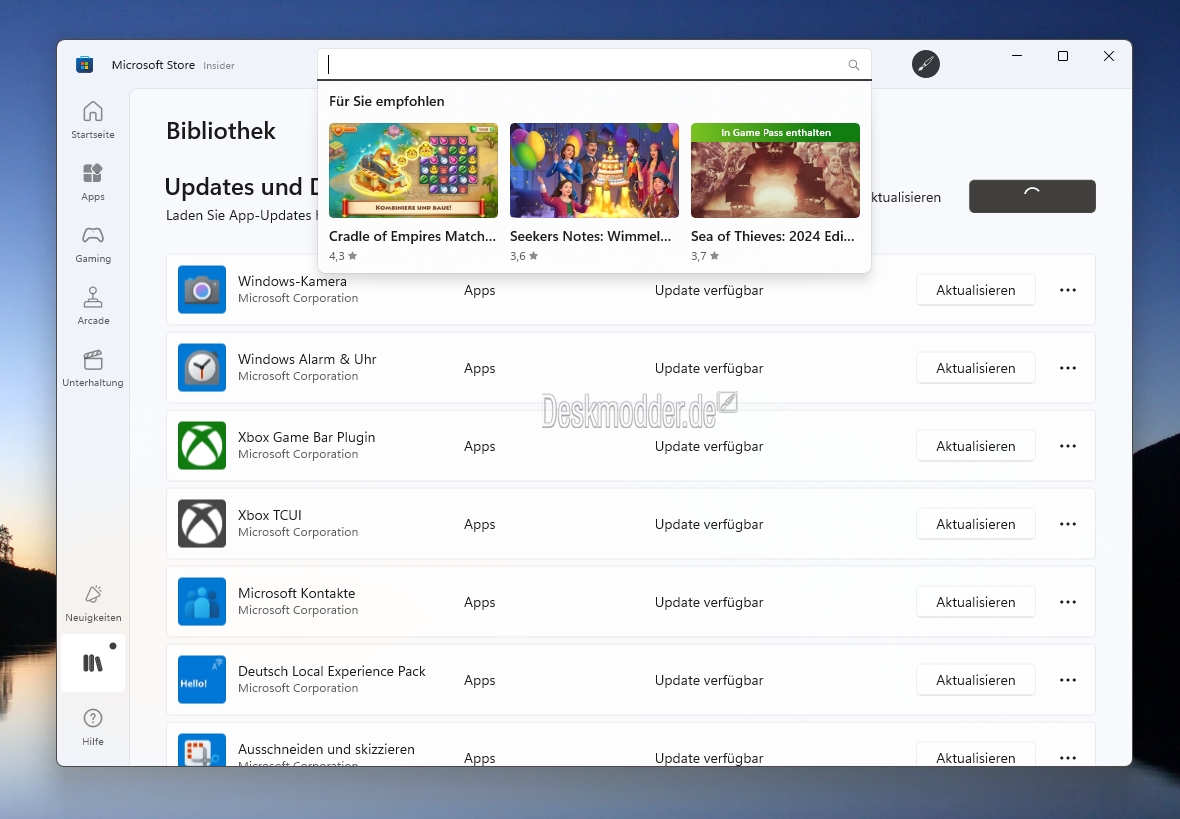Click the Xbox TCUI app icon
This screenshot has height=819, width=1180.
tap(202, 523)
